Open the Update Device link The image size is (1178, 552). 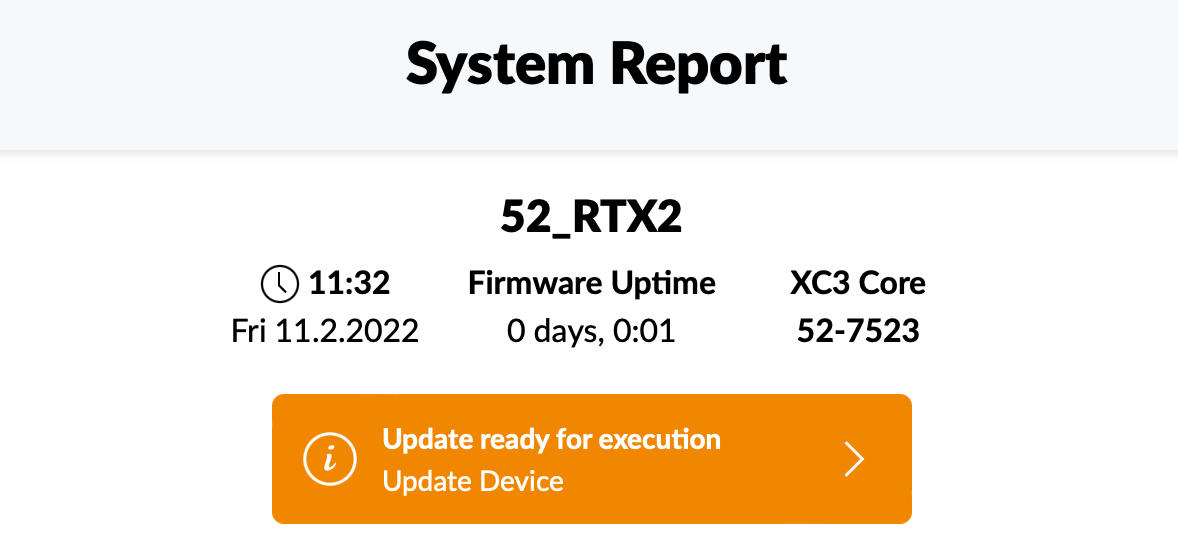tap(473, 481)
